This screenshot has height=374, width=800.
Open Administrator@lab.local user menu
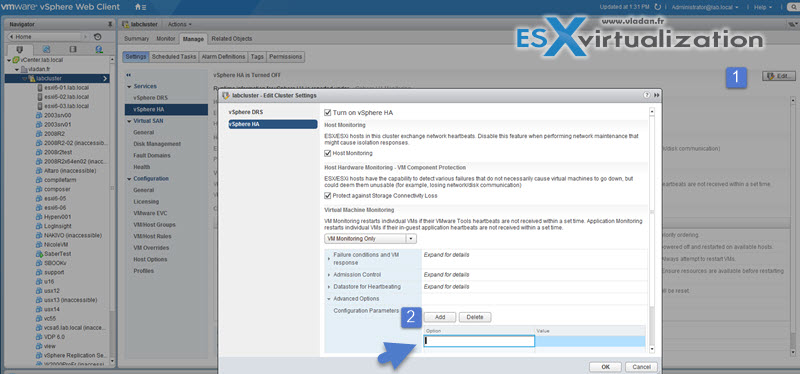[x=705, y=7]
